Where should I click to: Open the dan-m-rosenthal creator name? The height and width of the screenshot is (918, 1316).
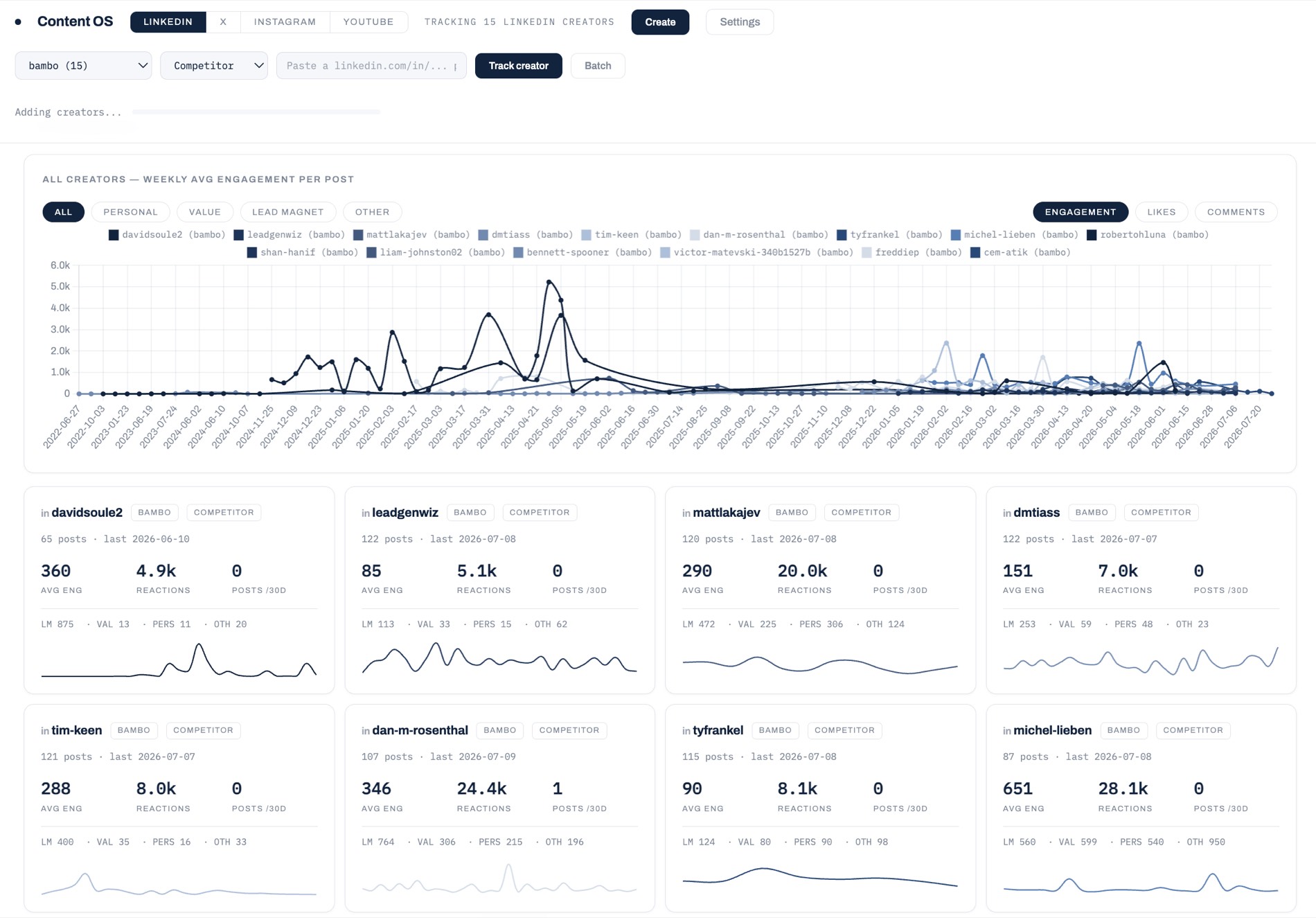[420, 730]
